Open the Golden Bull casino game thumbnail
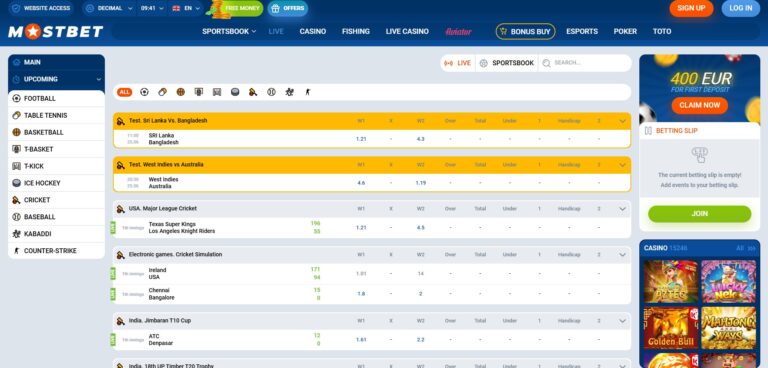This screenshot has height=368, width=768. point(671,328)
